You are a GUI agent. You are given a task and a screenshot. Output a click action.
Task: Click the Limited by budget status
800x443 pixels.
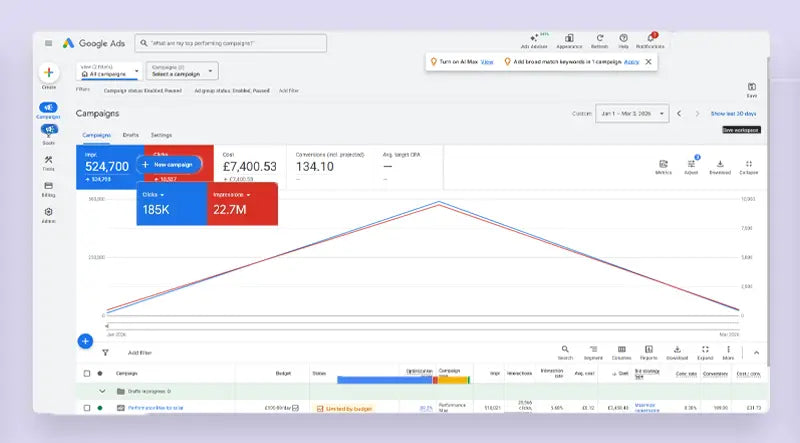[344, 409]
